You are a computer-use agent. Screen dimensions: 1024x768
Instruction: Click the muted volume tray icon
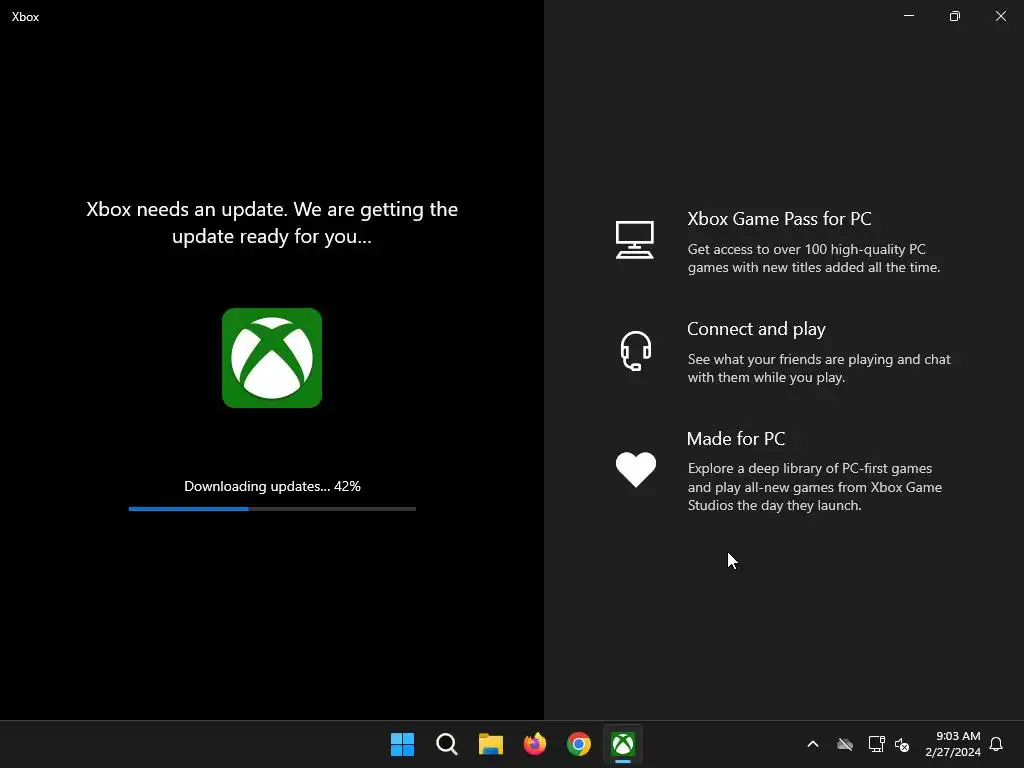[902, 744]
